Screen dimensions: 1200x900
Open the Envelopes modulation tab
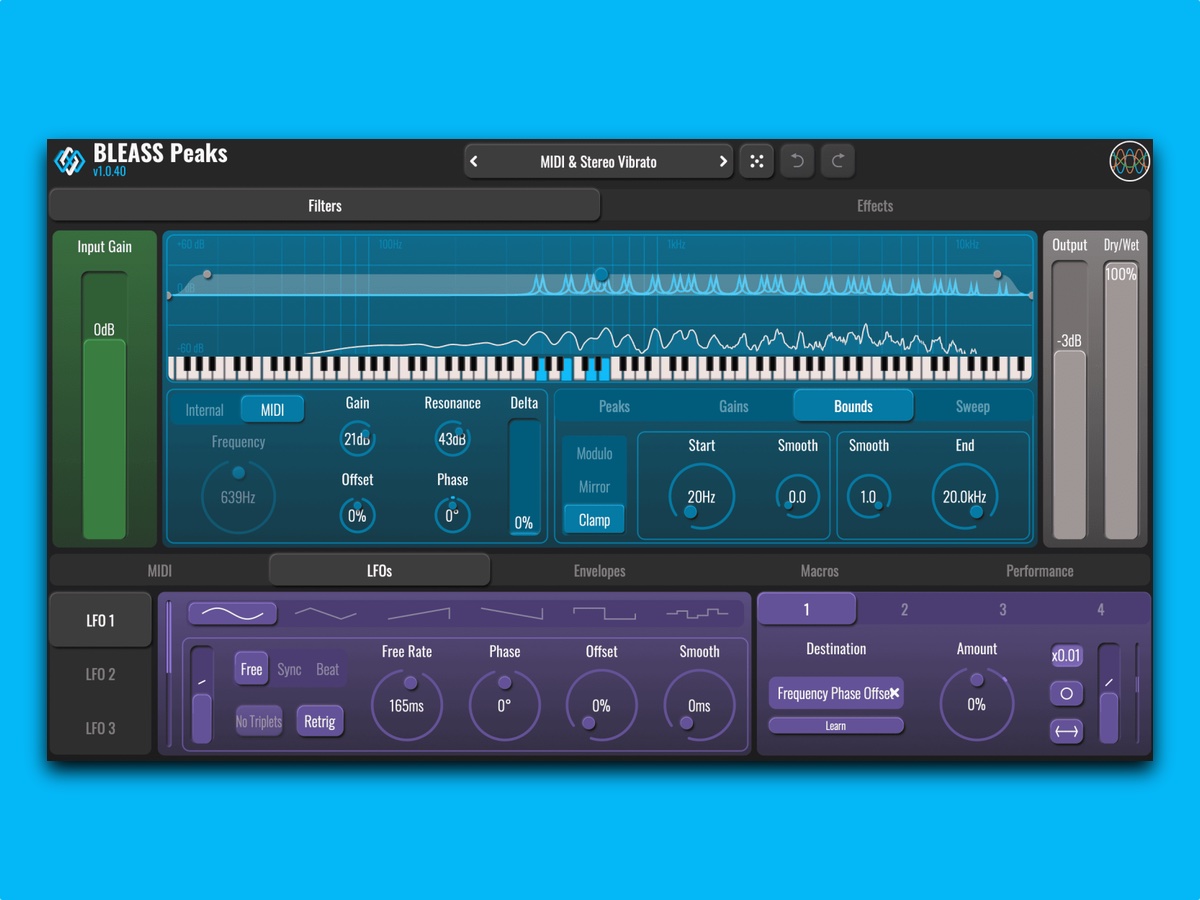coord(600,570)
